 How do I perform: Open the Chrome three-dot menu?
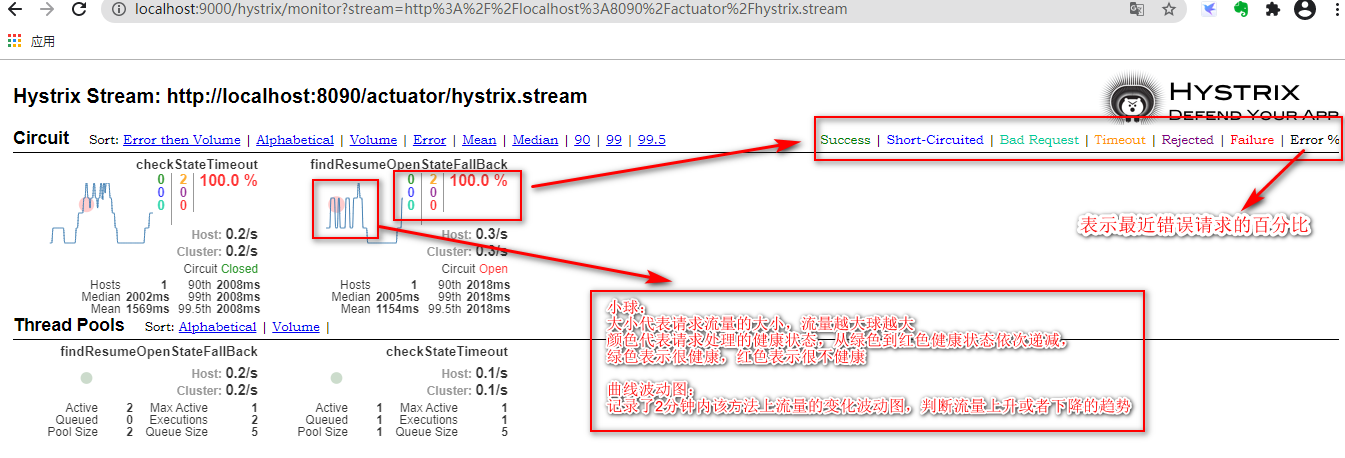click(x=1336, y=9)
